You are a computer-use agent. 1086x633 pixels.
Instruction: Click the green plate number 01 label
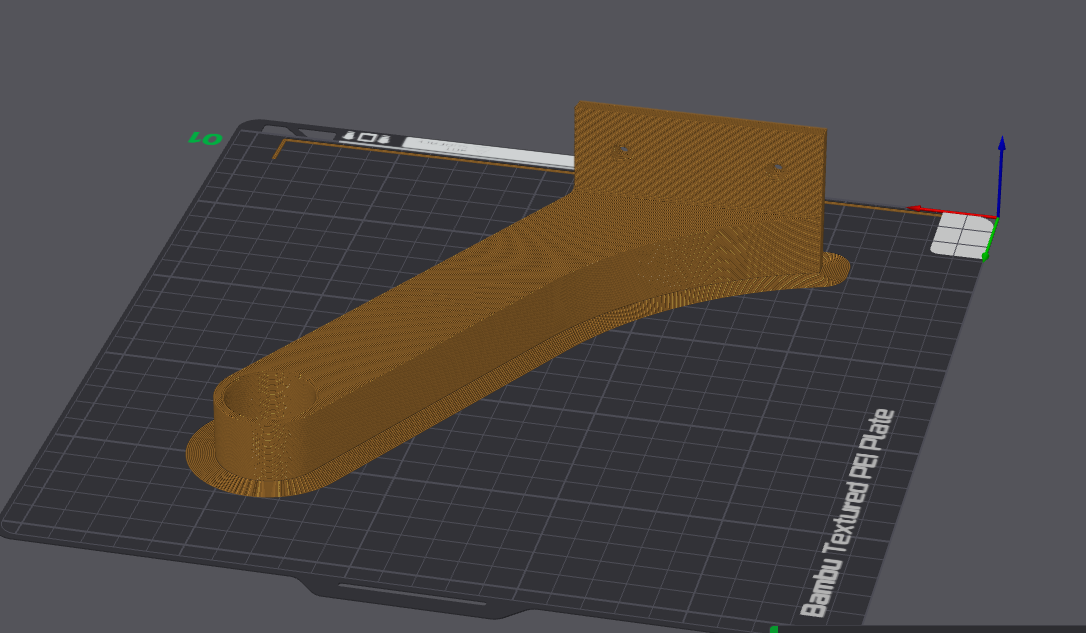pos(206,139)
